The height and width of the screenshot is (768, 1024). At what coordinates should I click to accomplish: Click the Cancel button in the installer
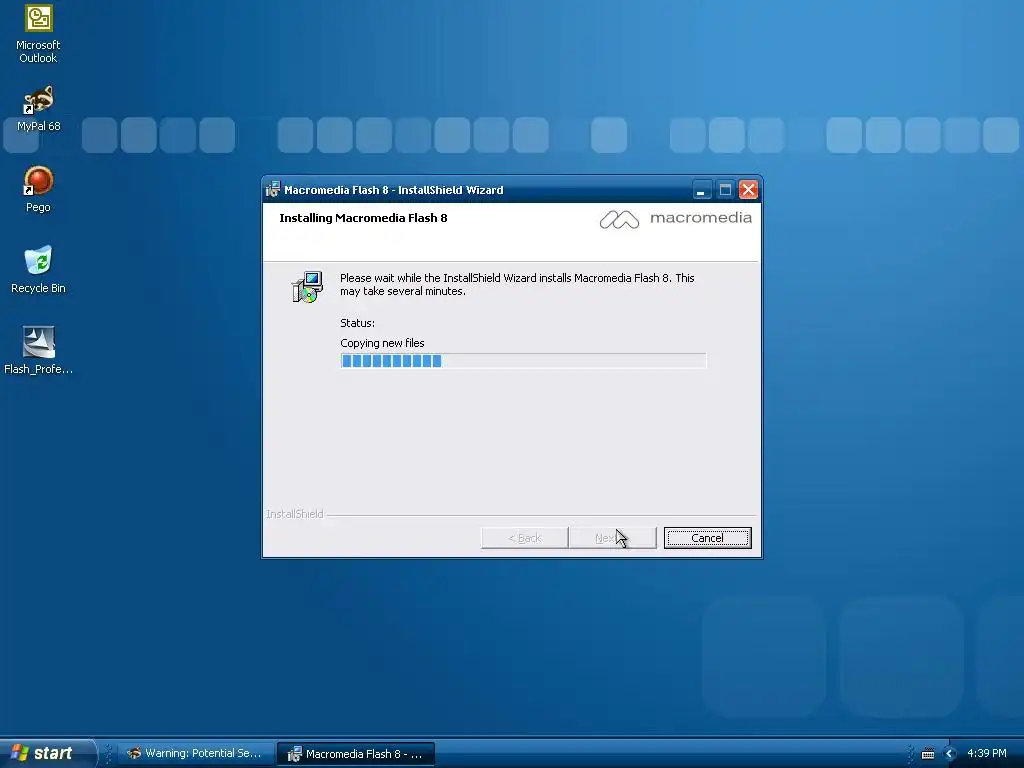tap(707, 538)
